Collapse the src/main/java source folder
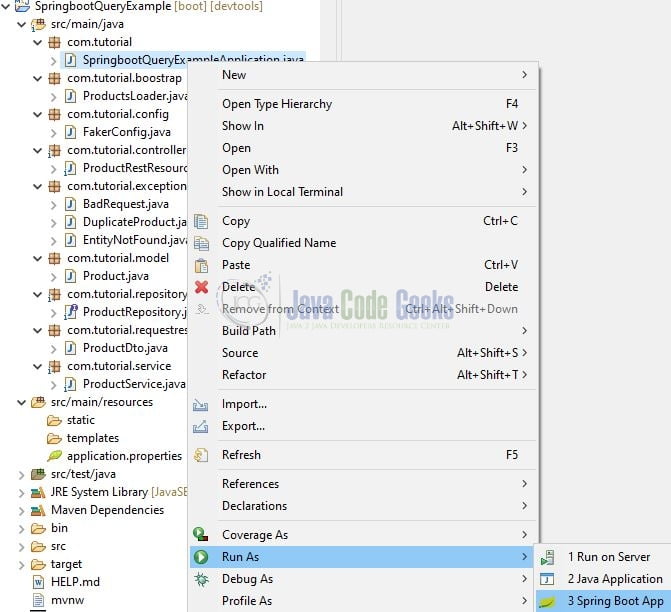This screenshot has height=612, width=671. (x=21, y=24)
